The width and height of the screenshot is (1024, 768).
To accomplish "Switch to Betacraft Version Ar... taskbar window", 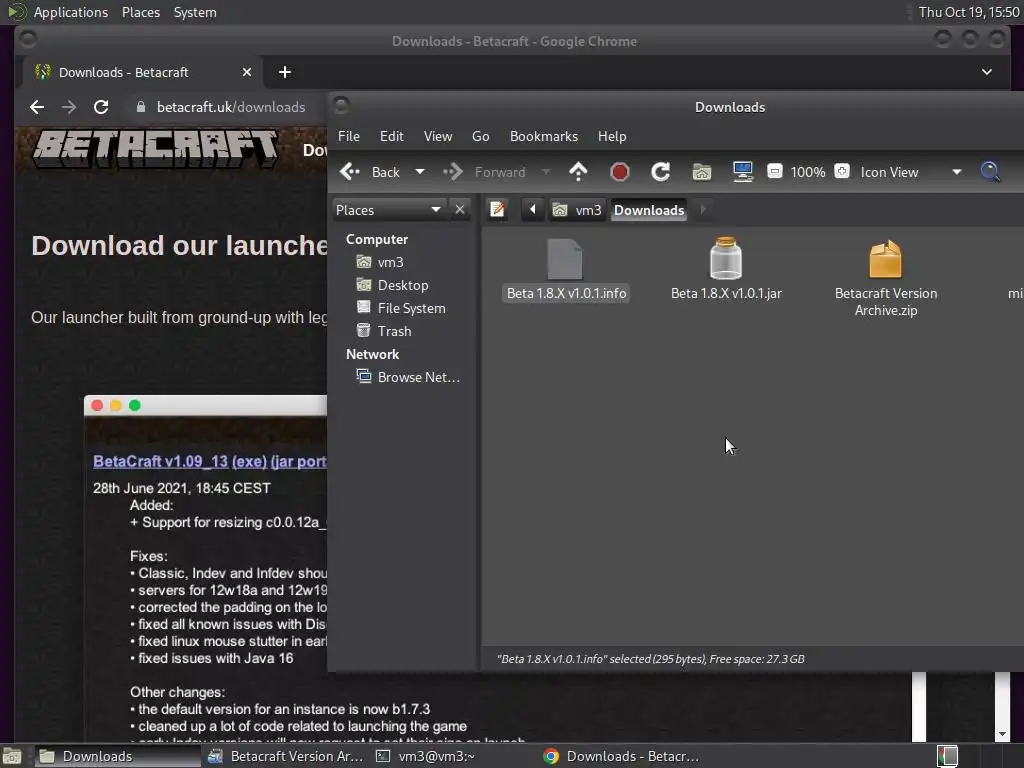I will (x=285, y=756).
